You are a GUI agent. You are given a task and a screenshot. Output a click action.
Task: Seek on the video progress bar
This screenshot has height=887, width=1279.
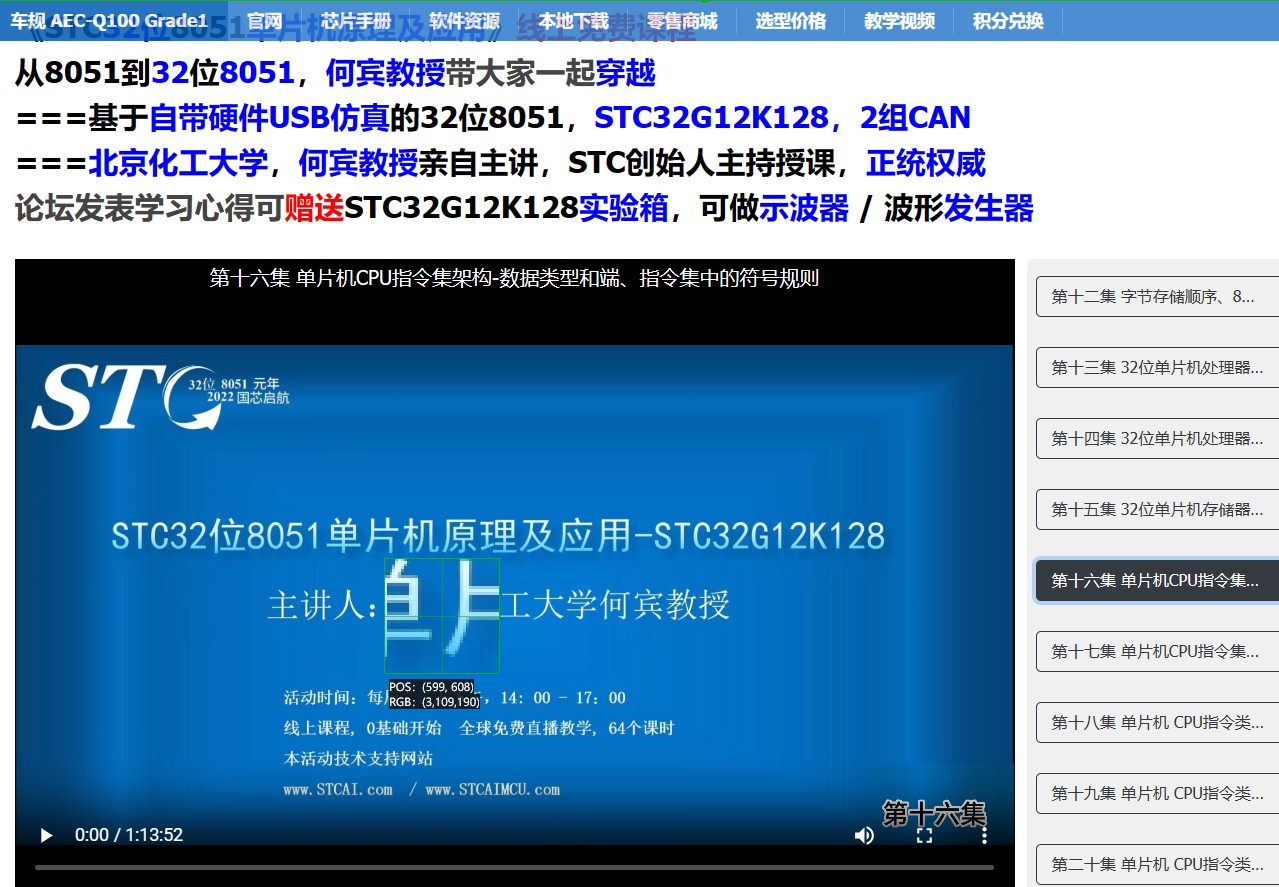pyautogui.click(x=514, y=867)
